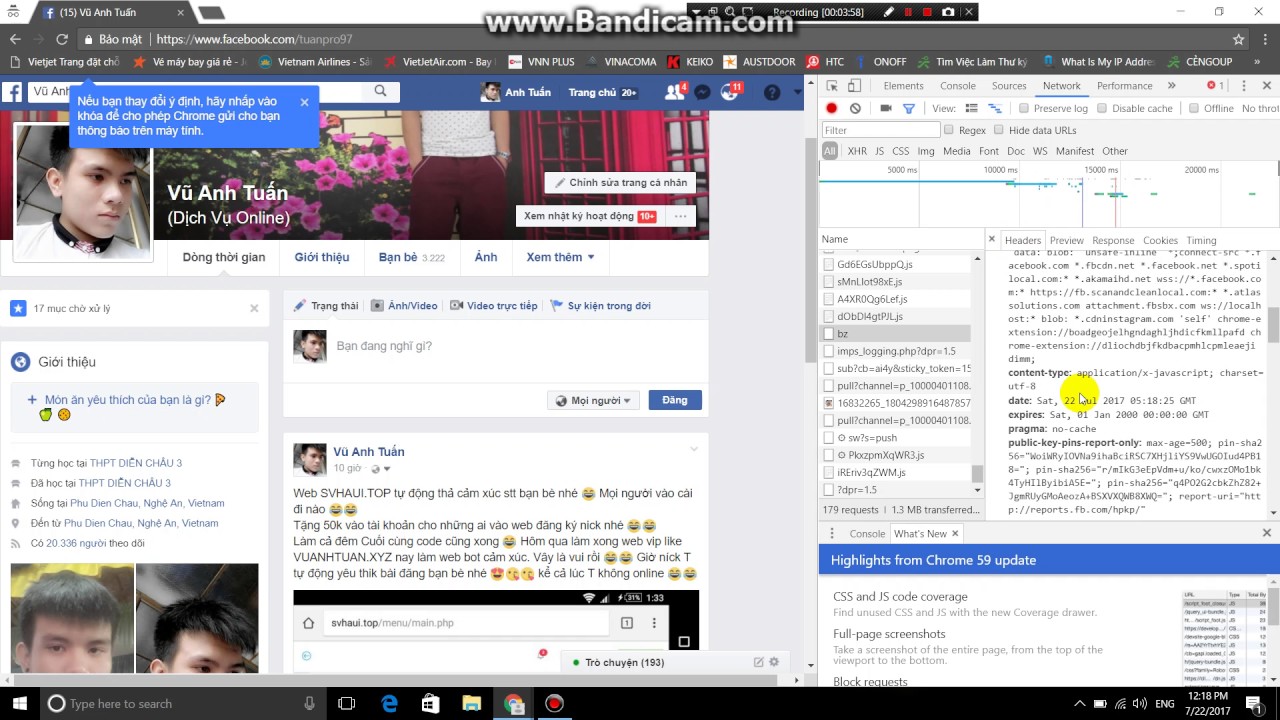
Task: Tick the checkbox beside Gd6EGsUbppQ.js
Action: point(828,265)
